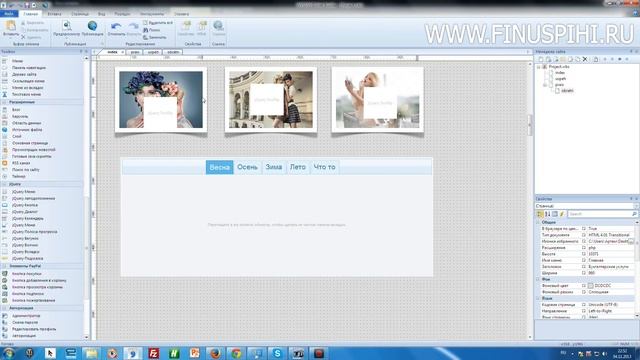The height and width of the screenshot is (360, 640).
Task: Toggle the checkbox beside Высота property
Action: [584, 254]
